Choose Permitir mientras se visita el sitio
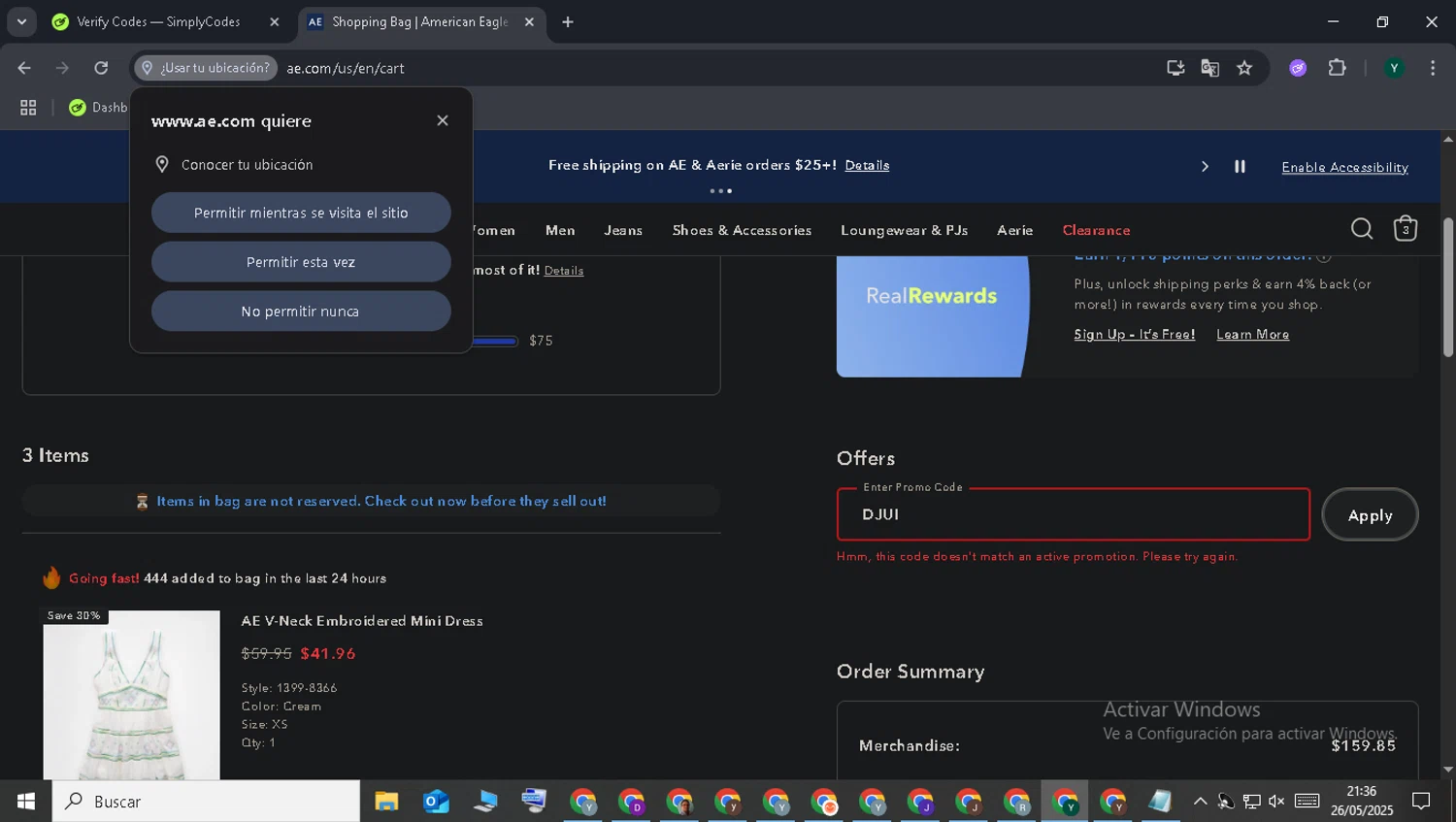Screen dimensions: 1456x822 (x=301, y=213)
